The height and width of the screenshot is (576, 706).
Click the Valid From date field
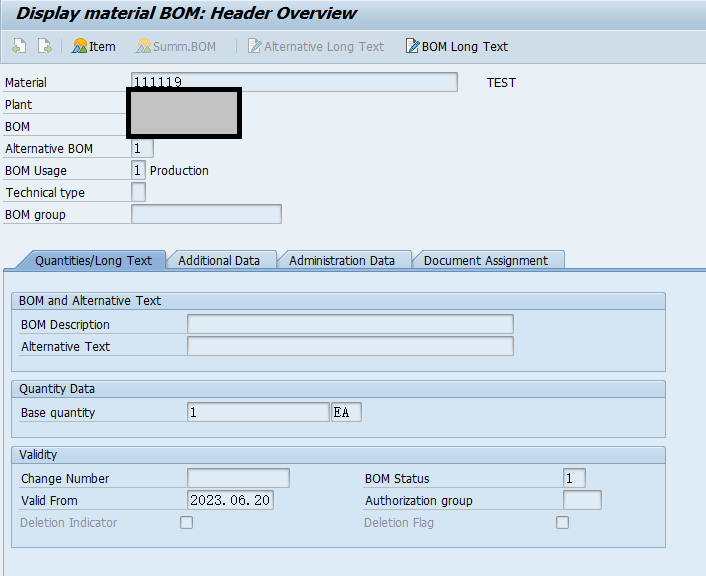coord(230,500)
